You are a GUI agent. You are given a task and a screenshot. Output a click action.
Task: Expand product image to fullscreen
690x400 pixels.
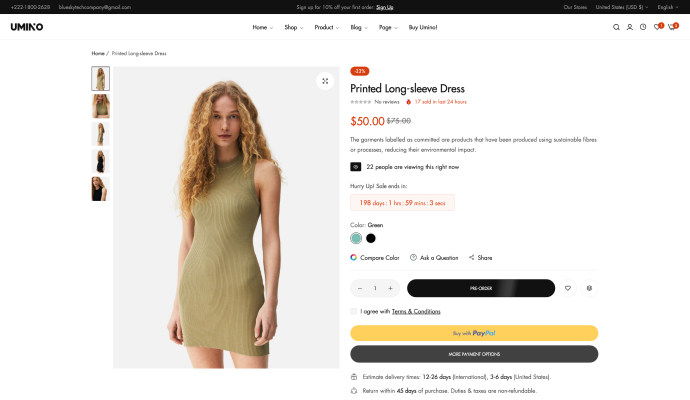coord(324,81)
